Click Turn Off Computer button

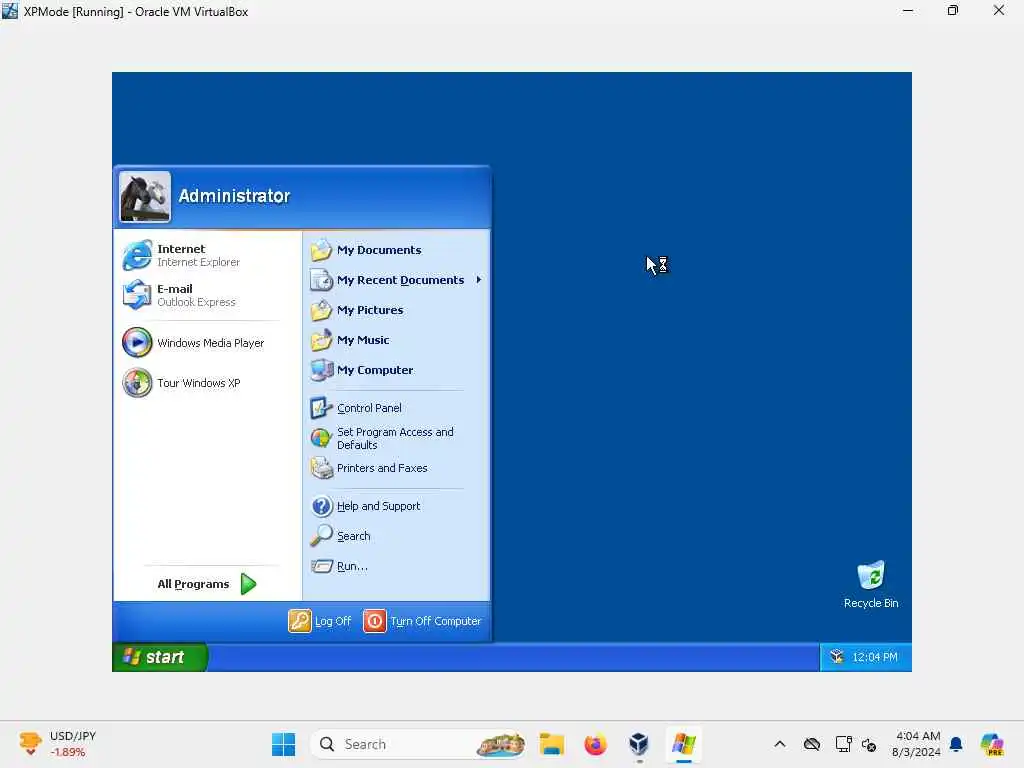pyautogui.click(x=423, y=621)
